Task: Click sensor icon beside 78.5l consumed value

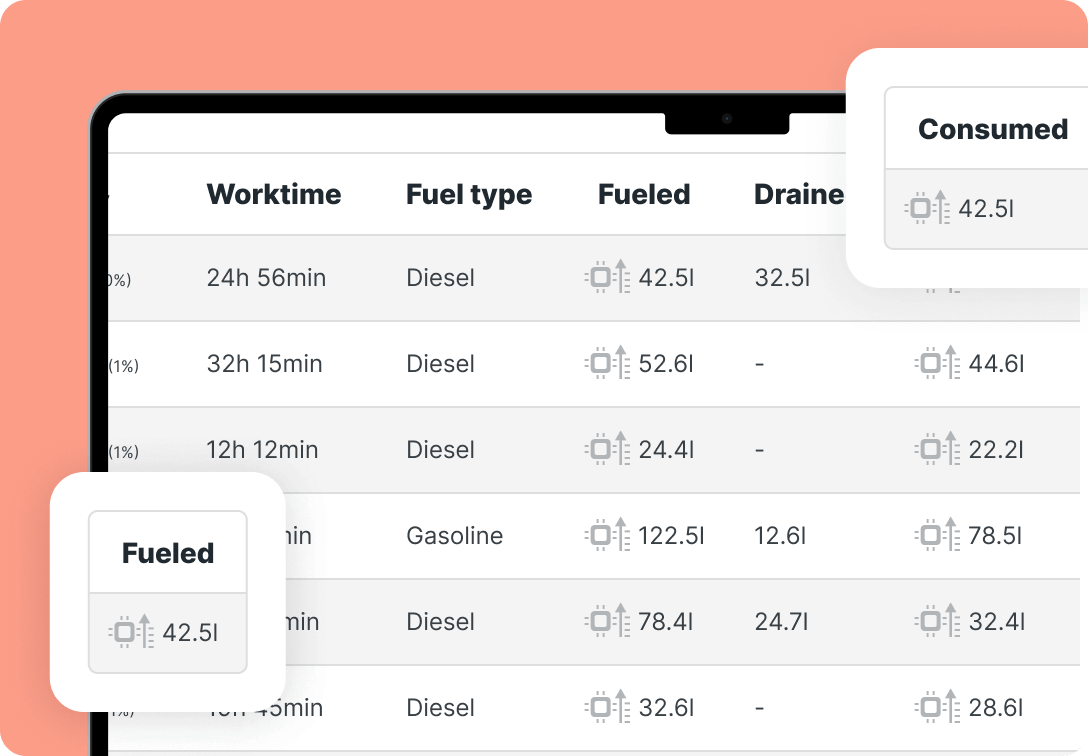Action: point(938,535)
